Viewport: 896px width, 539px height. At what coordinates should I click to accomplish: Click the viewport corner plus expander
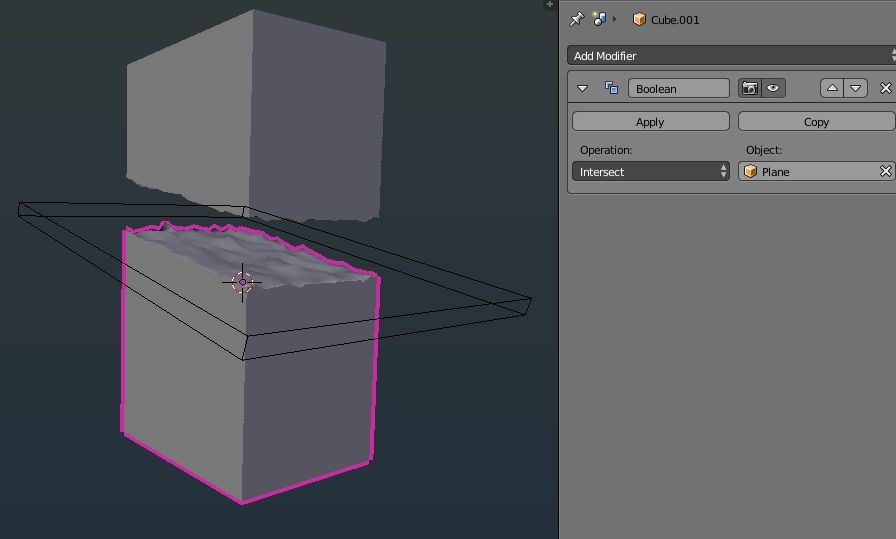(x=549, y=5)
